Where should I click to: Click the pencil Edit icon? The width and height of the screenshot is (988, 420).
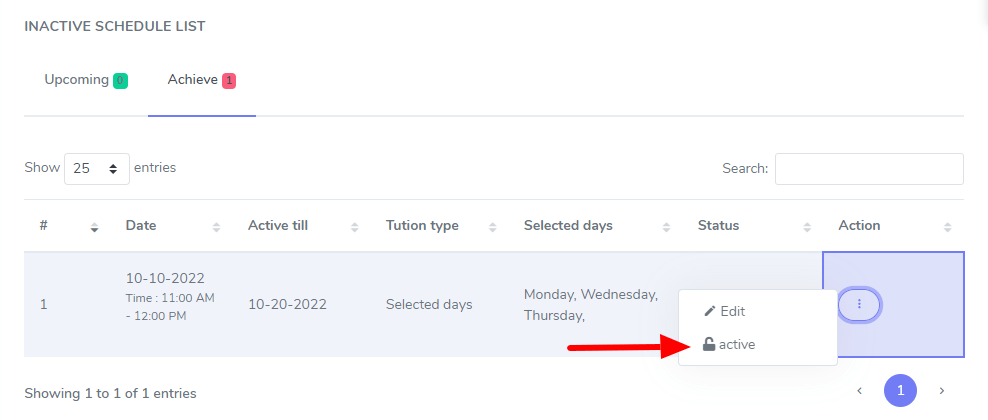tap(710, 311)
